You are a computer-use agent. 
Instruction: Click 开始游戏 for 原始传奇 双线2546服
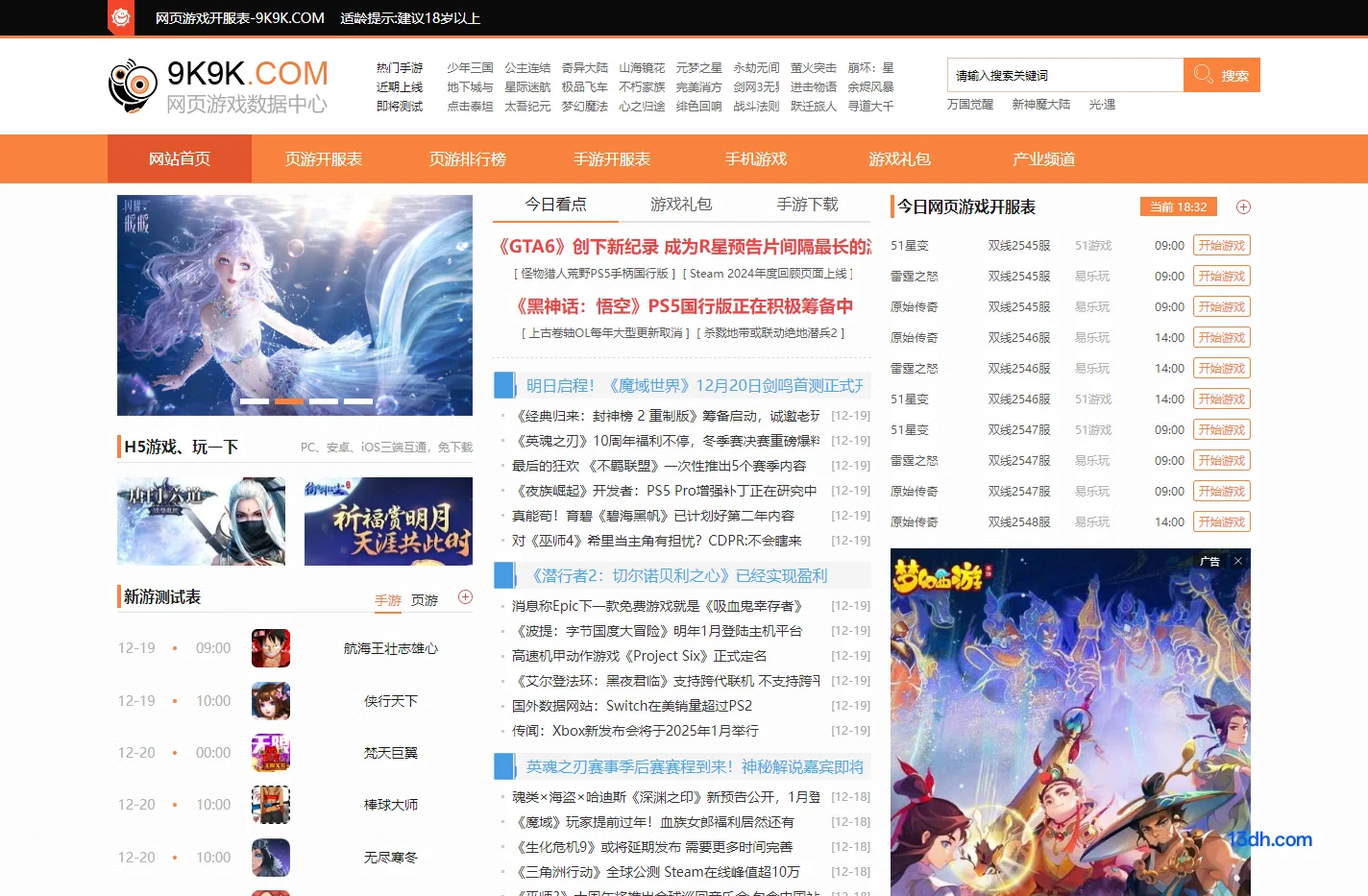pyautogui.click(x=1221, y=337)
